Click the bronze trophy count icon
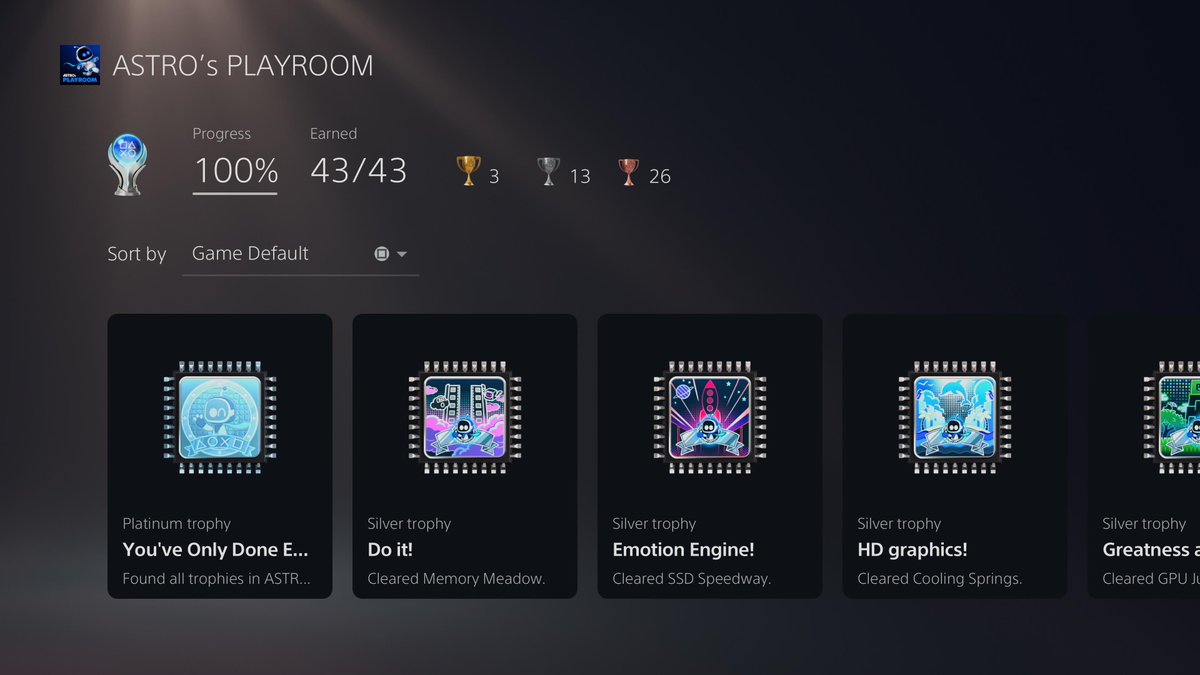Viewport: 1200px width, 675px height. coord(628,172)
